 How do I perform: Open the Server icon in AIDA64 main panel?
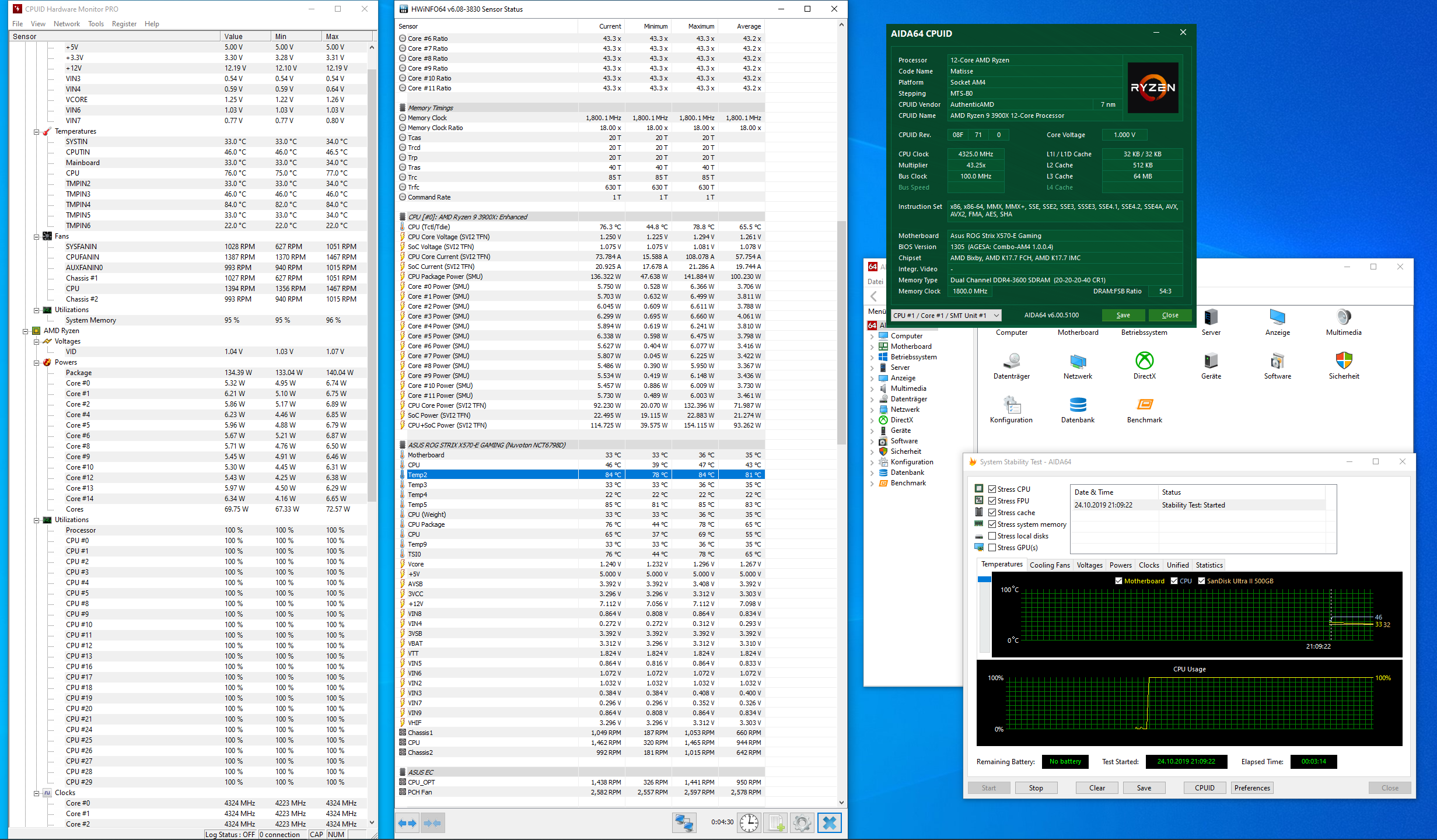1211,322
